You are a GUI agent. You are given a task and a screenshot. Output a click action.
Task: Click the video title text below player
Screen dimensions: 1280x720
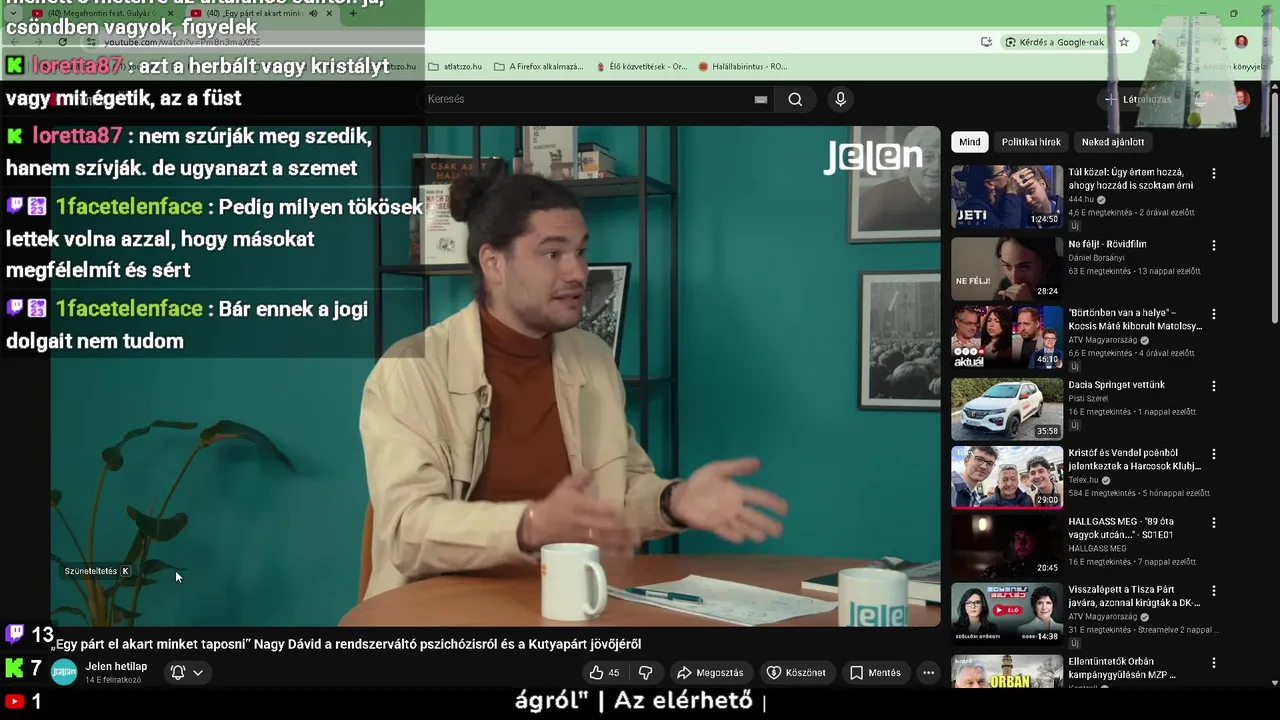(x=346, y=644)
